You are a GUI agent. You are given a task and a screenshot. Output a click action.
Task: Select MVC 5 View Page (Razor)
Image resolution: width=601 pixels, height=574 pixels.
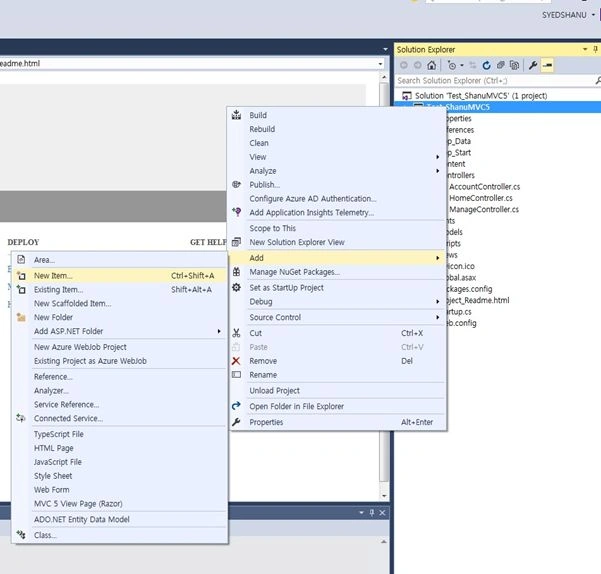120,503
